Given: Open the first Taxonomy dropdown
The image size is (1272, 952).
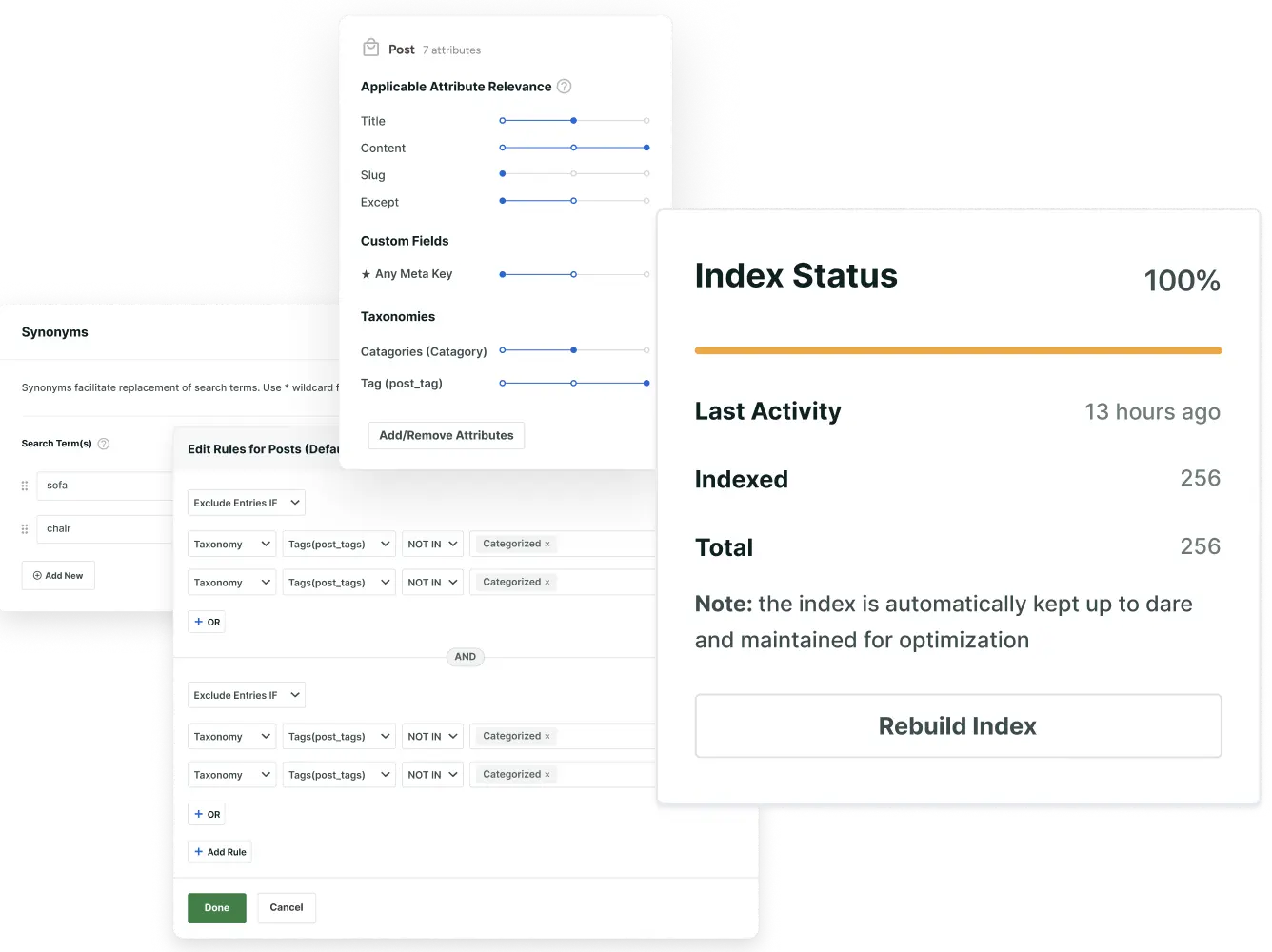Looking at the screenshot, I should [230, 544].
